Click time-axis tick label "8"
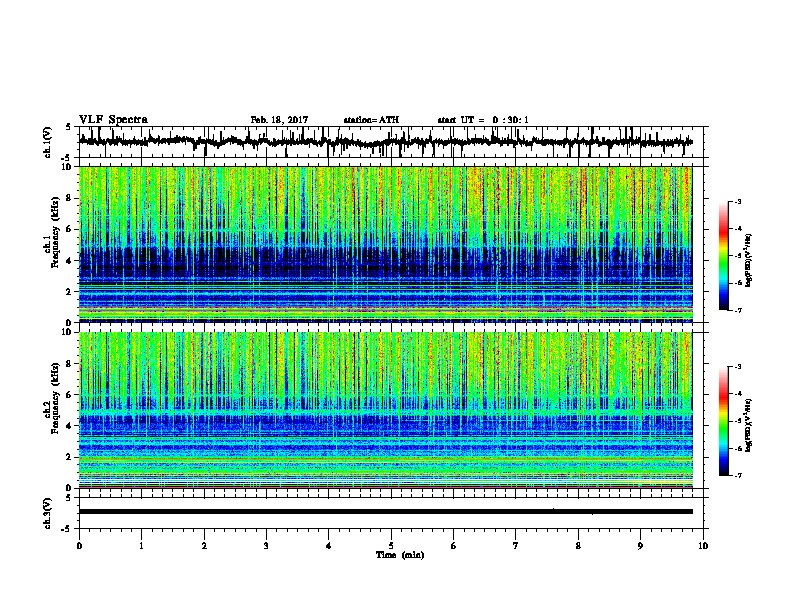This screenshot has height=612, width=792. pyautogui.click(x=578, y=546)
